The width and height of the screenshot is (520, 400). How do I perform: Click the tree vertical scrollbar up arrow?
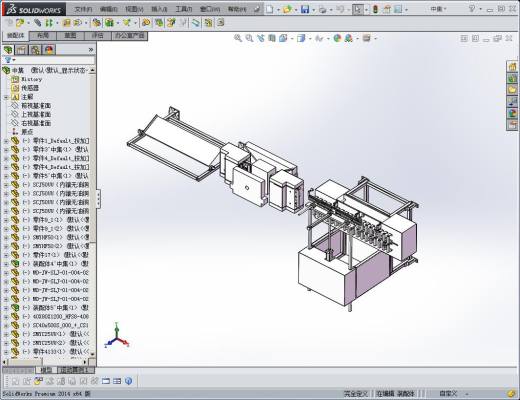(92, 70)
